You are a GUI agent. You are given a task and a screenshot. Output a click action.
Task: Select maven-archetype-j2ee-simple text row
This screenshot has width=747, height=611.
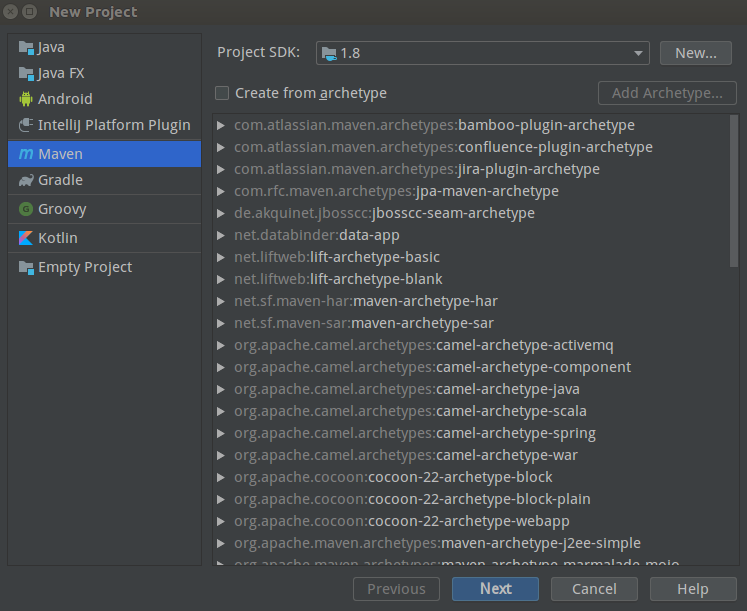click(x=437, y=543)
